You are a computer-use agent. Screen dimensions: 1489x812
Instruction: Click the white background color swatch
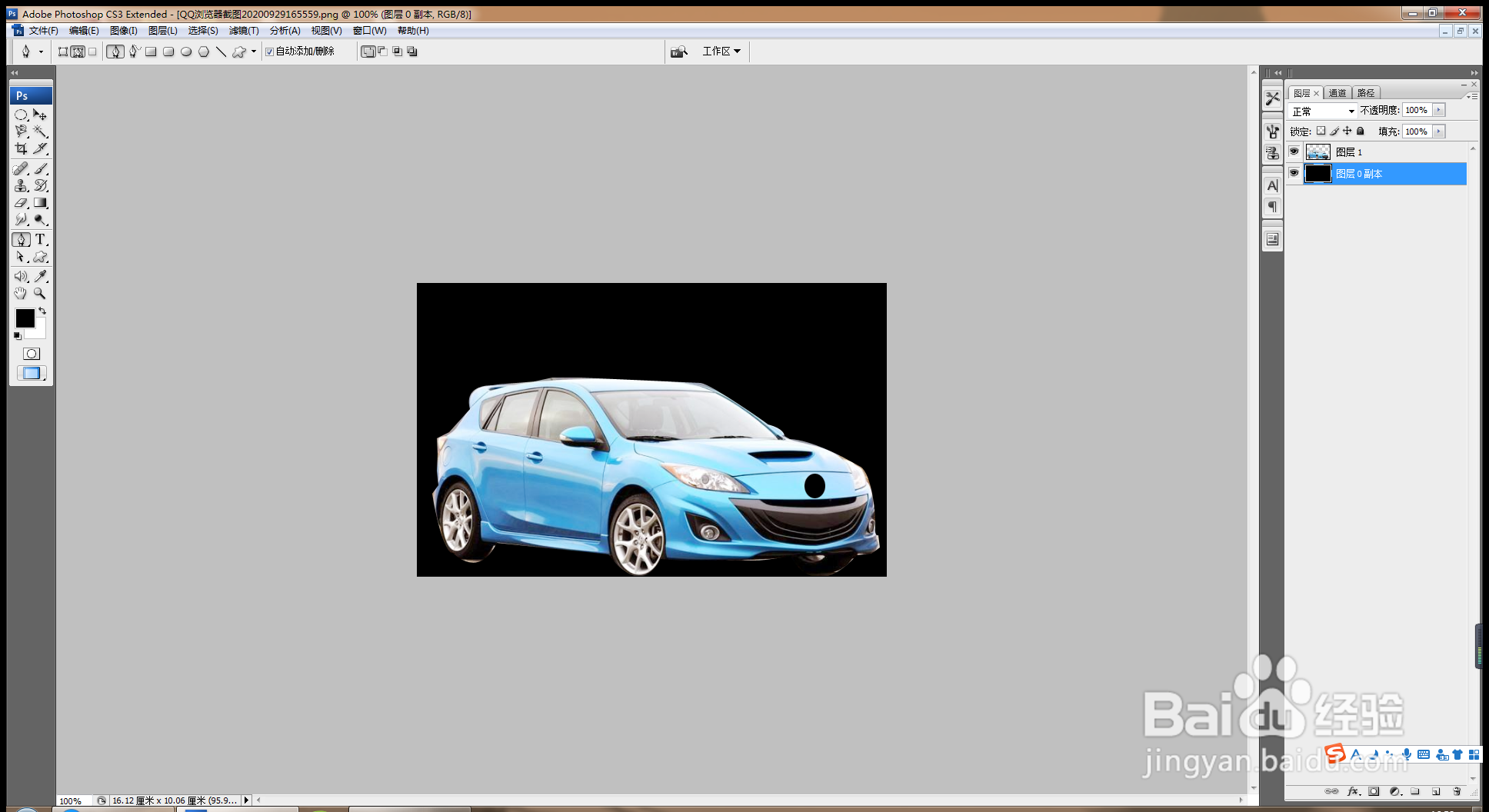pos(38,332)
